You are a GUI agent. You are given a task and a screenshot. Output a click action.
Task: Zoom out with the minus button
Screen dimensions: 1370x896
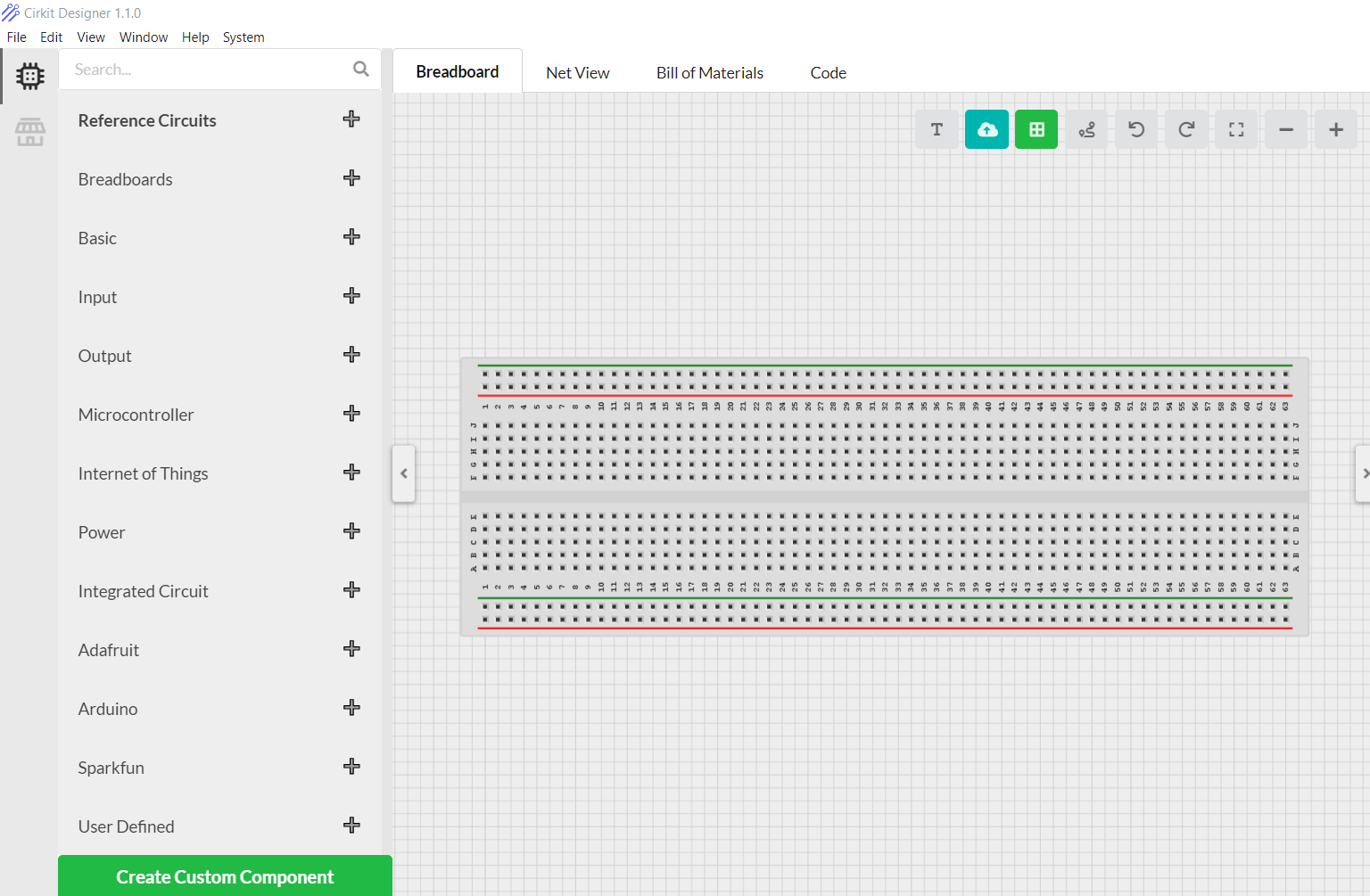1286,129
